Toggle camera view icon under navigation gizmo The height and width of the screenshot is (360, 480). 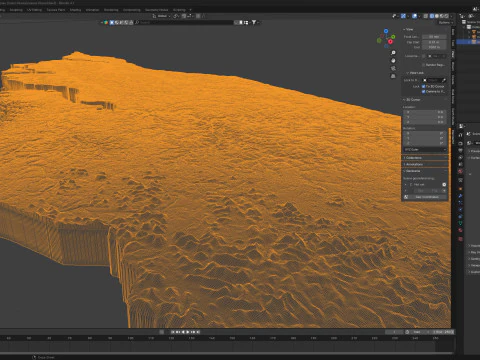[393, 68]
